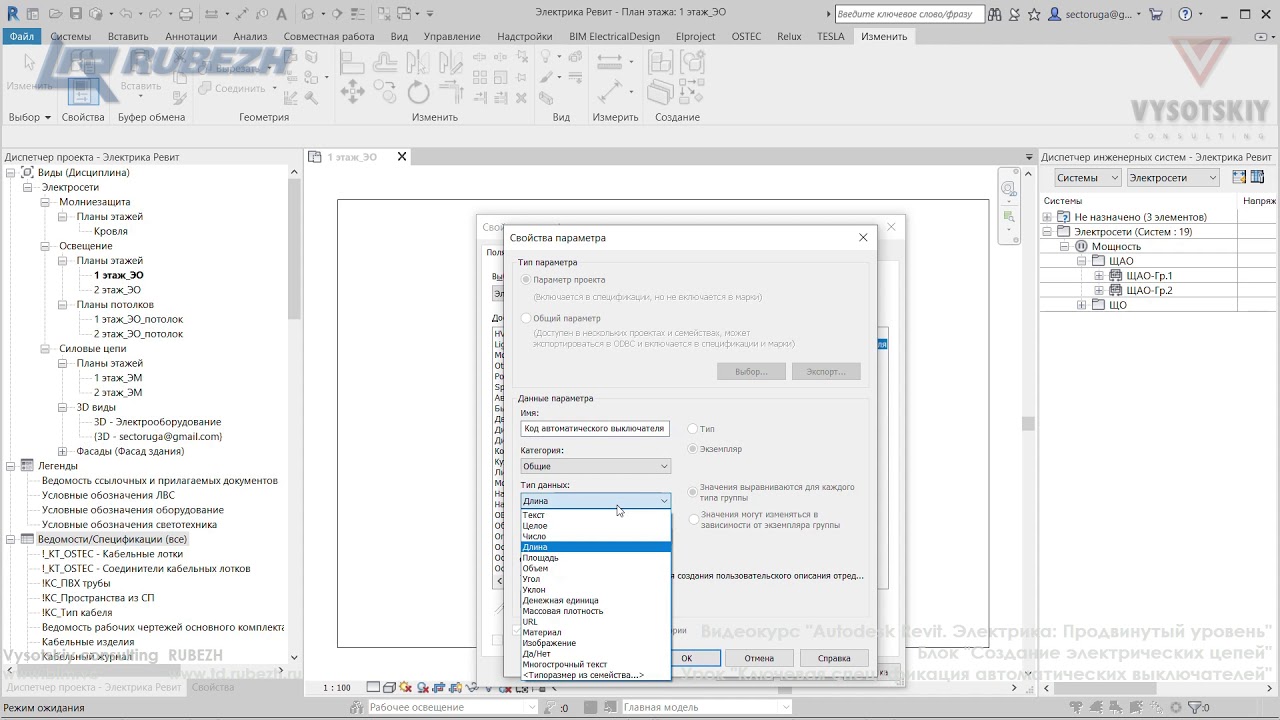Choose the Move tool in the Изменить panel
Image resolution: width=1280 pixels, height=720 pixels.
point(352,93)
